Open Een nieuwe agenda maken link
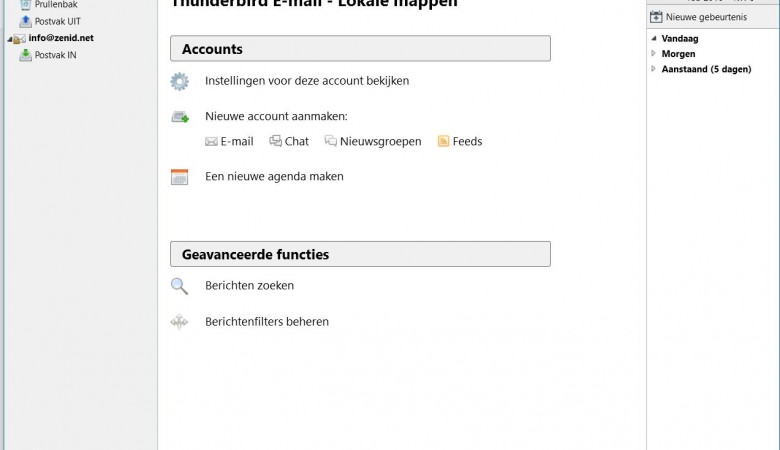 [274, 177]
